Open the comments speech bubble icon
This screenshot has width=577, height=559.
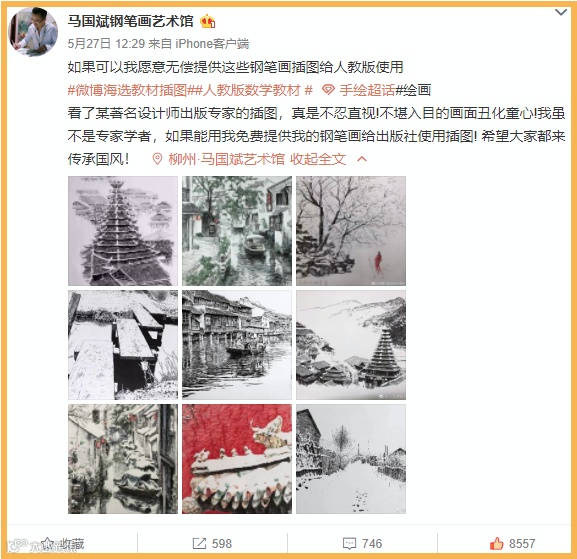pyautogui.click(x=349, y=544)
